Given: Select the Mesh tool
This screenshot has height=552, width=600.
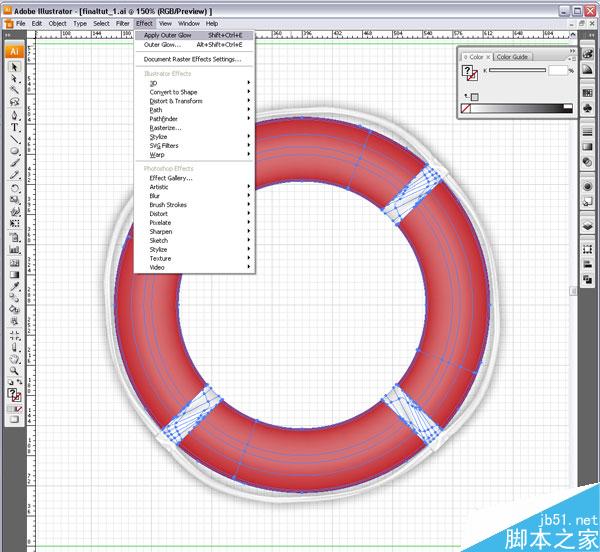Looking at the screenshot, I should pyautogui.click(x=15, y=263).
